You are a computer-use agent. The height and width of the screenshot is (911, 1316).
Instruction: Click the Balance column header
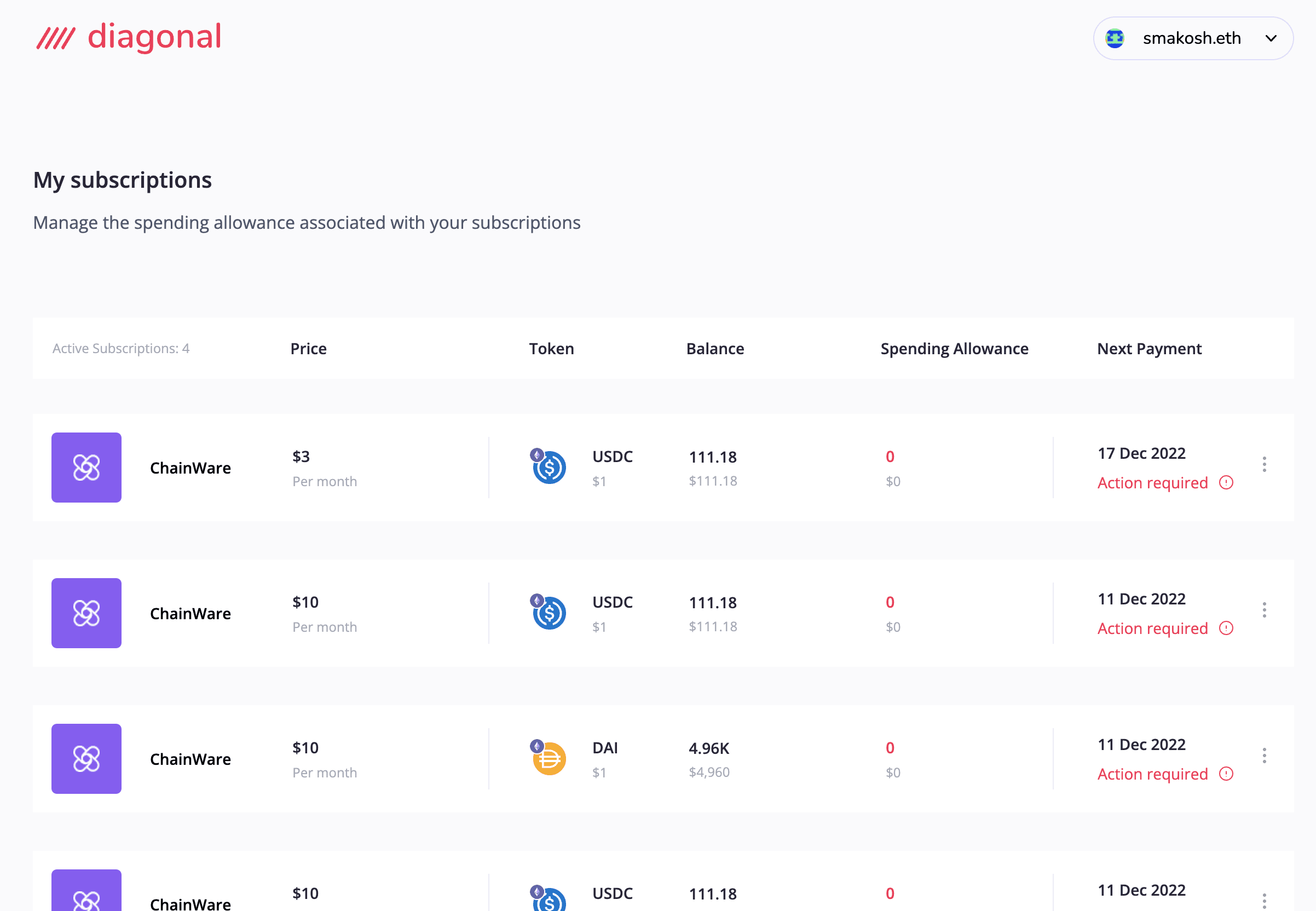[715, 349]
